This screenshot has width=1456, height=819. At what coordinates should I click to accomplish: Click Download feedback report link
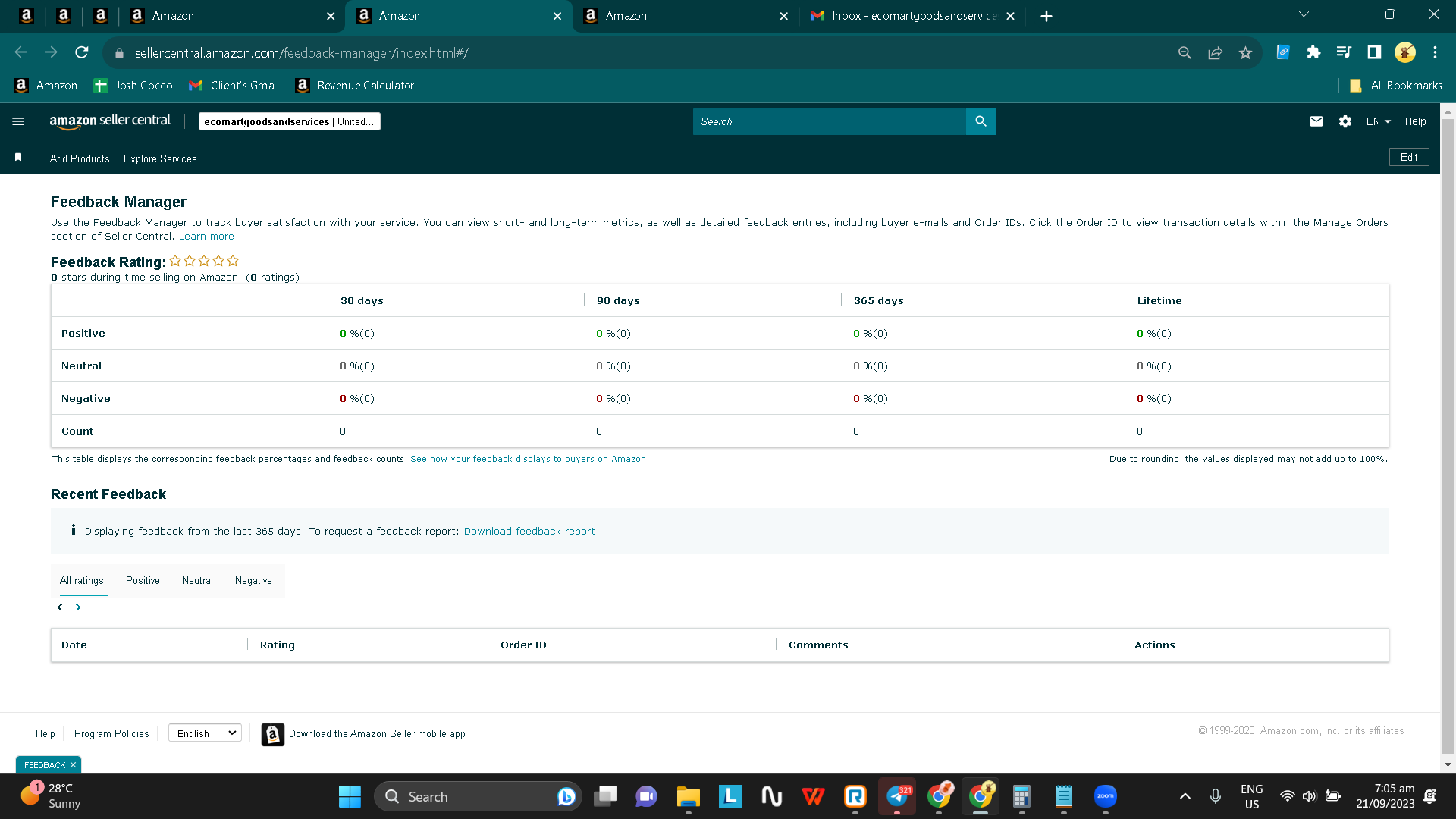click(529, 532)
